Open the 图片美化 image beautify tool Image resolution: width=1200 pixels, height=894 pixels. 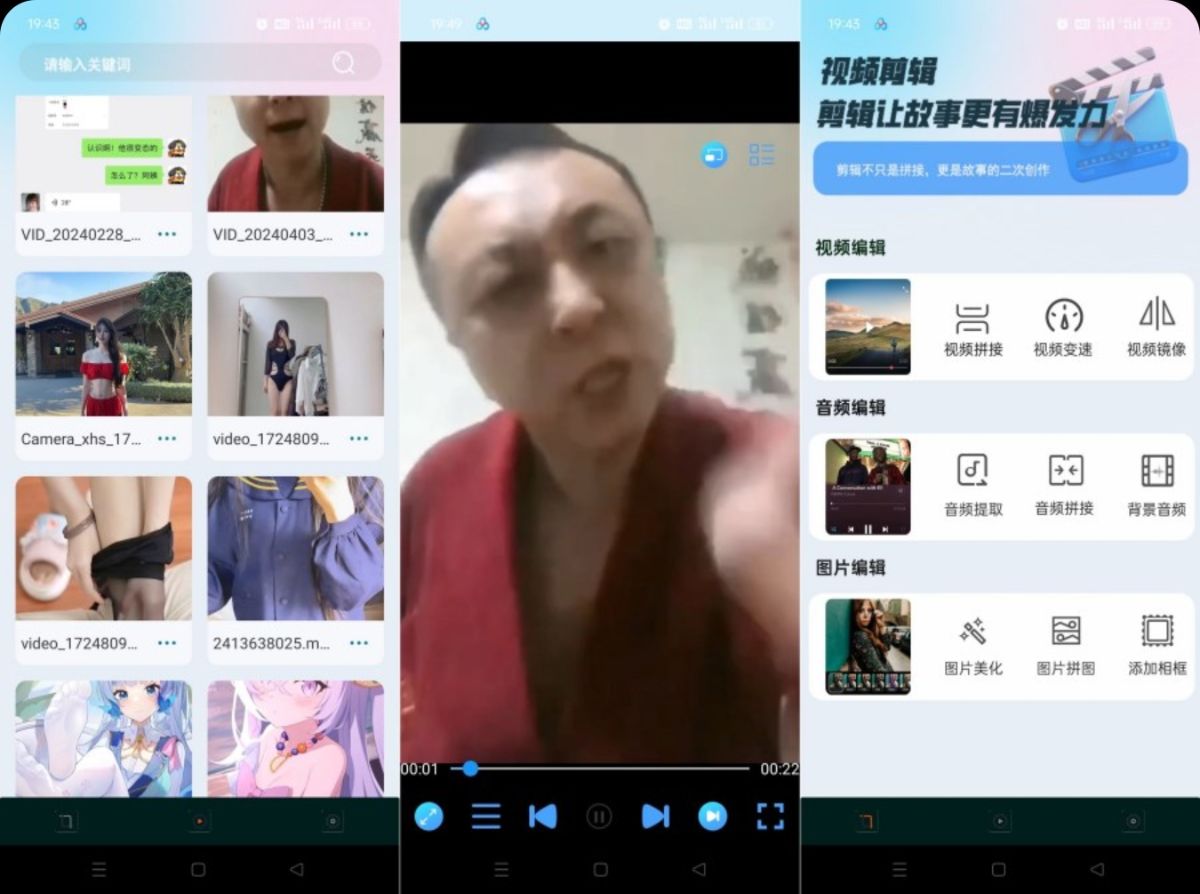click(972, 646)
